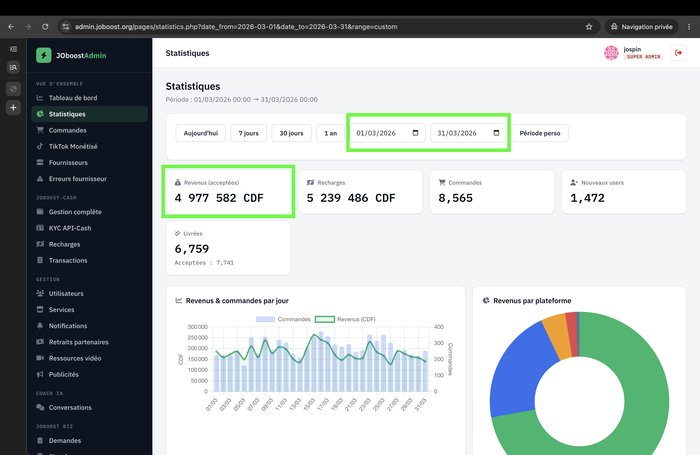Click the Nouveaux users 1,472 value

588,198
